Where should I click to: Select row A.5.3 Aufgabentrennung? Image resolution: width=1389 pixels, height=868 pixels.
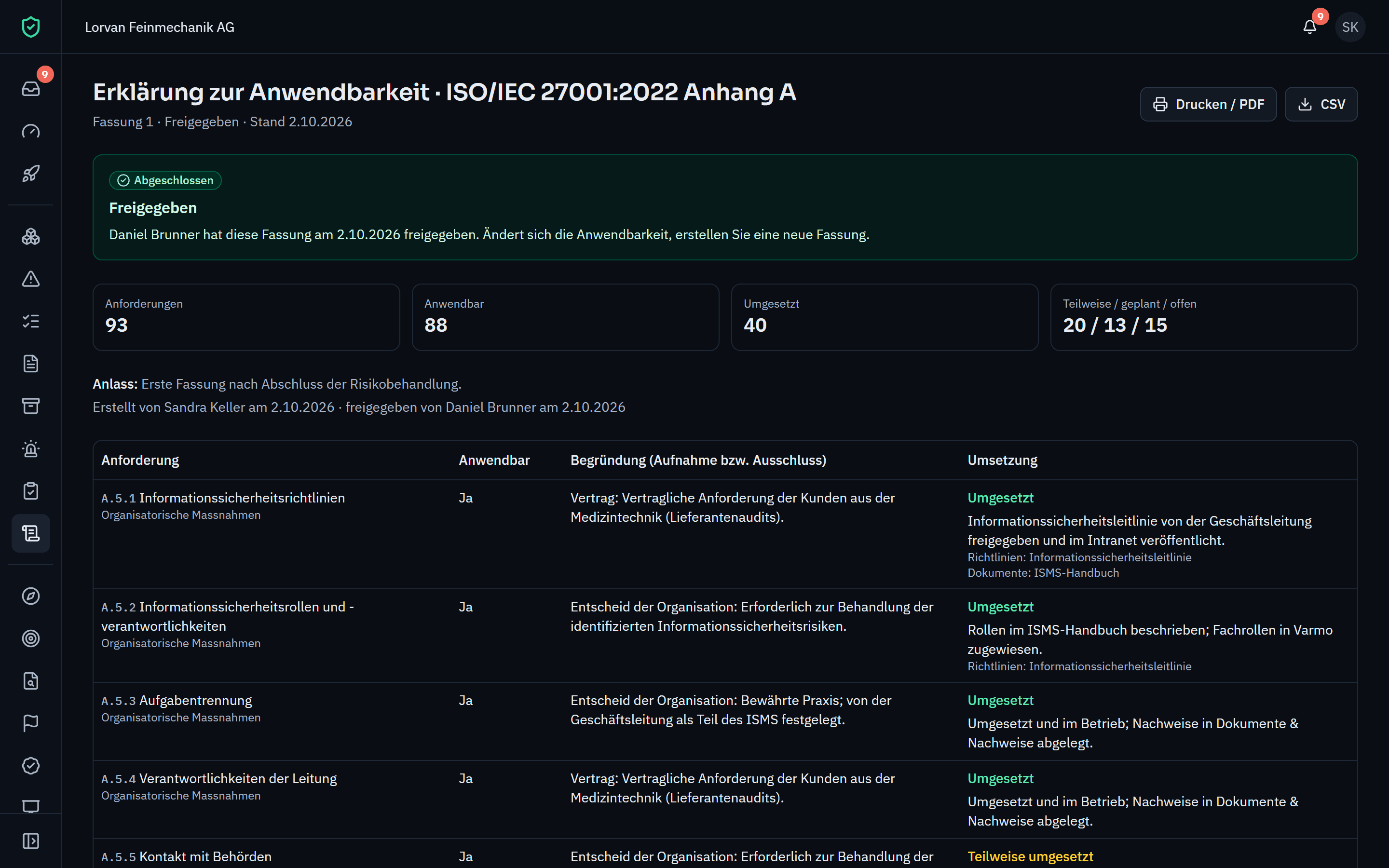pos(725,721)
